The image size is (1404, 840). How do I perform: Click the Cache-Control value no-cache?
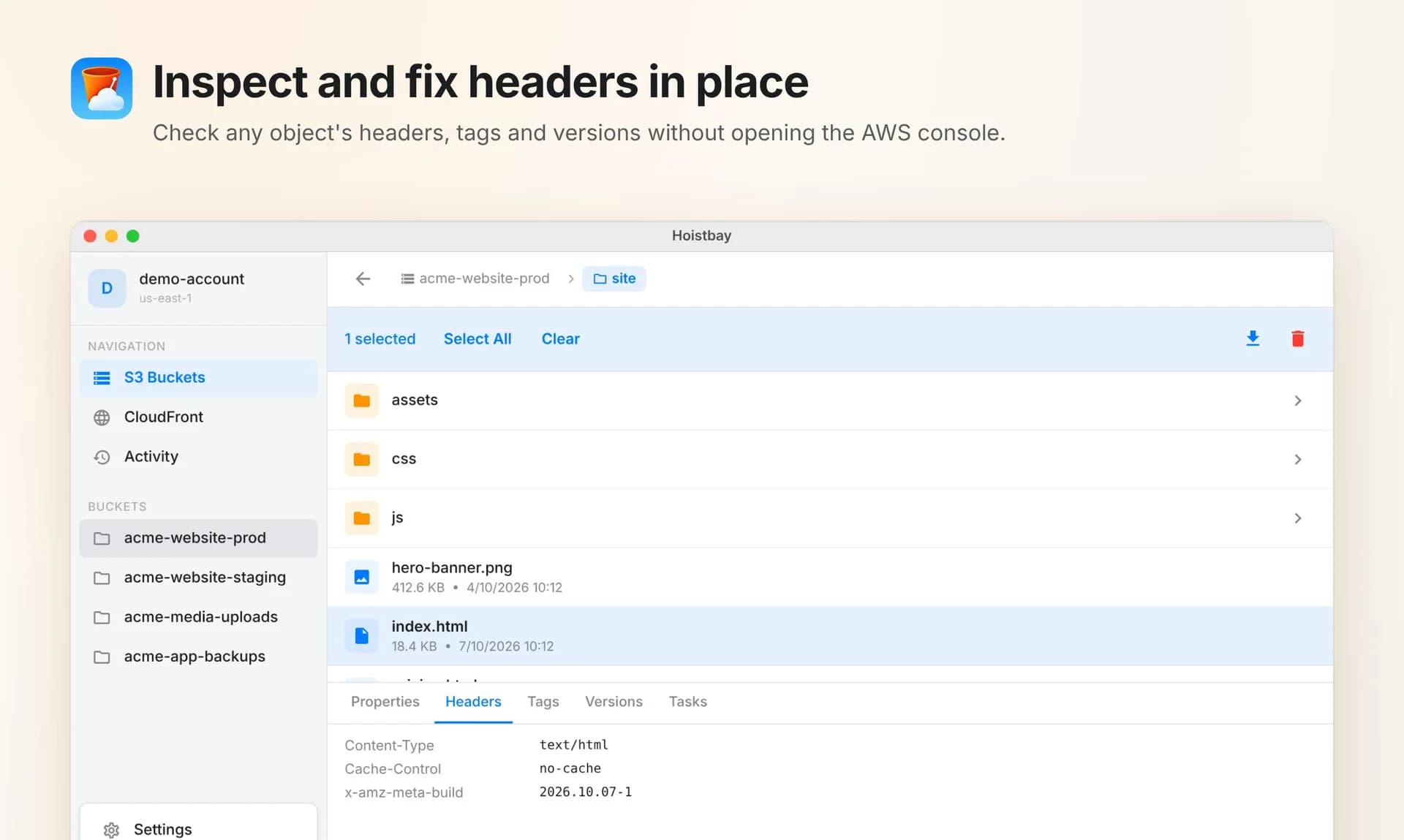pyautogui.click(x=570, y=768)
